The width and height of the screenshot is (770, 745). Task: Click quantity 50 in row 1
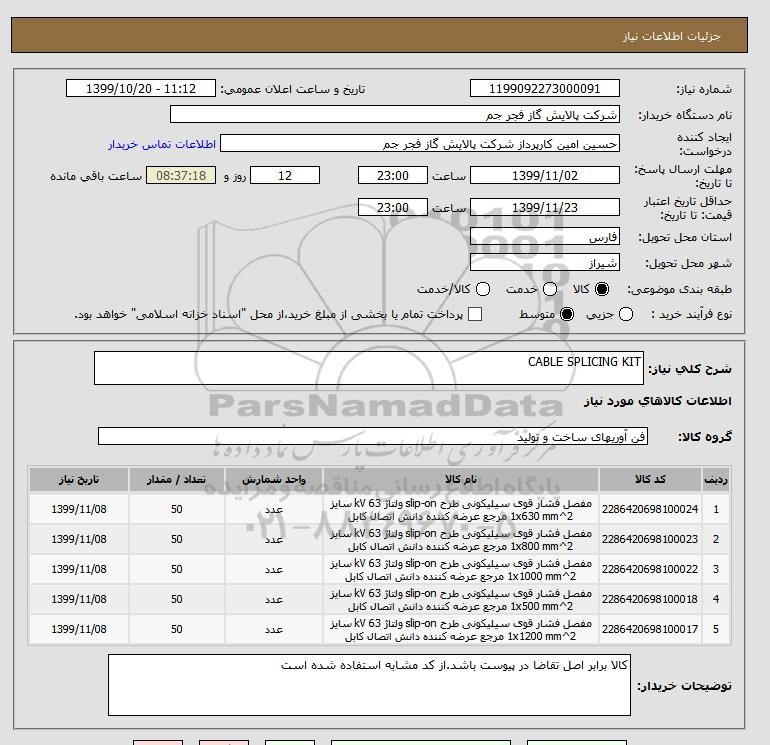pyautogui.click(x=177, y=509)
